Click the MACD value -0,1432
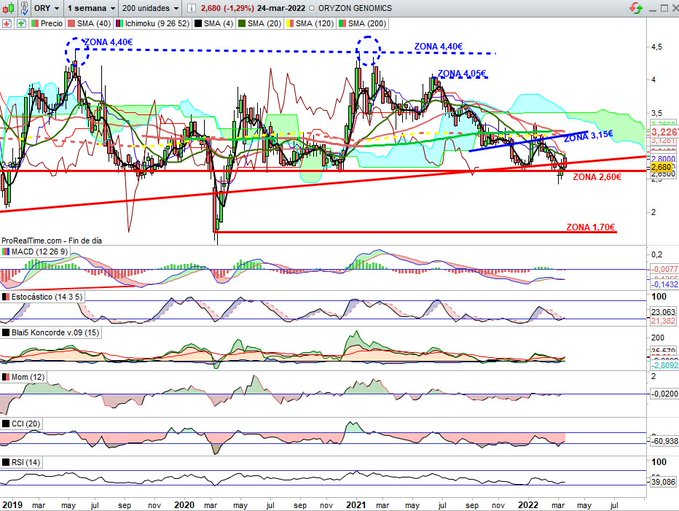The image size is (679, 511). tap(664, 284)
